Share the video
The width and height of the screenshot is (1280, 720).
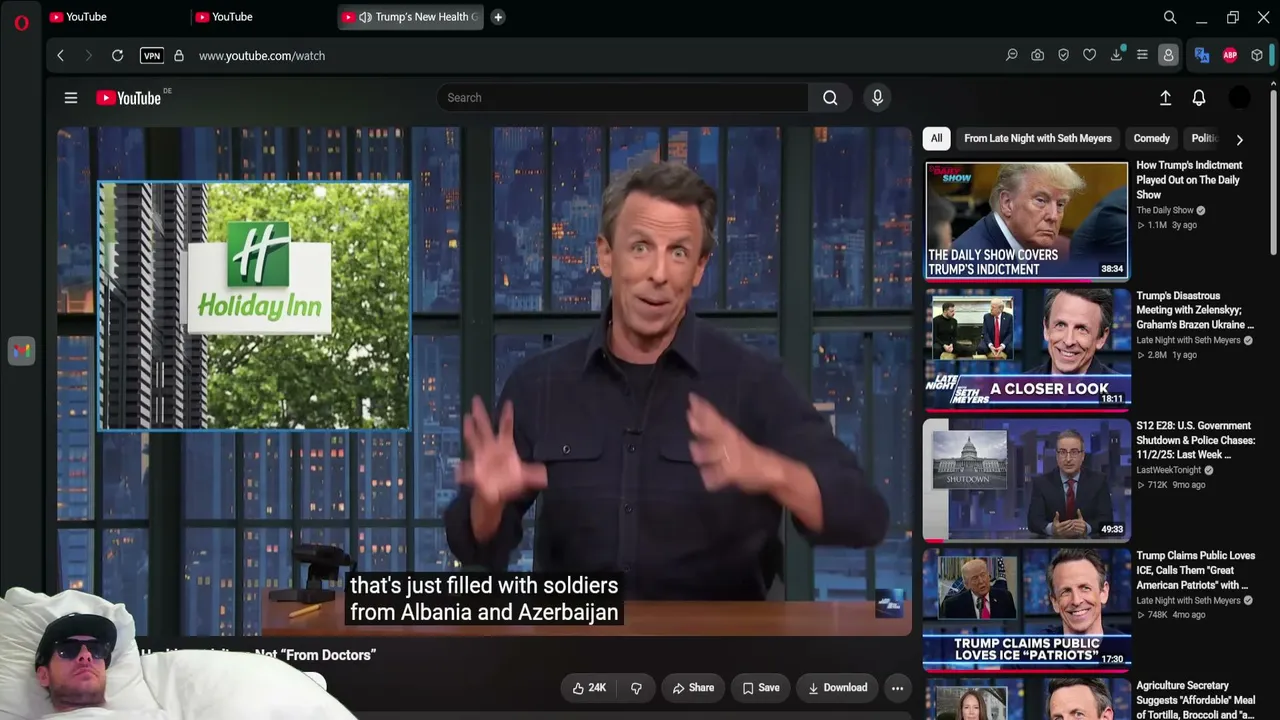(x=693, y=688)
